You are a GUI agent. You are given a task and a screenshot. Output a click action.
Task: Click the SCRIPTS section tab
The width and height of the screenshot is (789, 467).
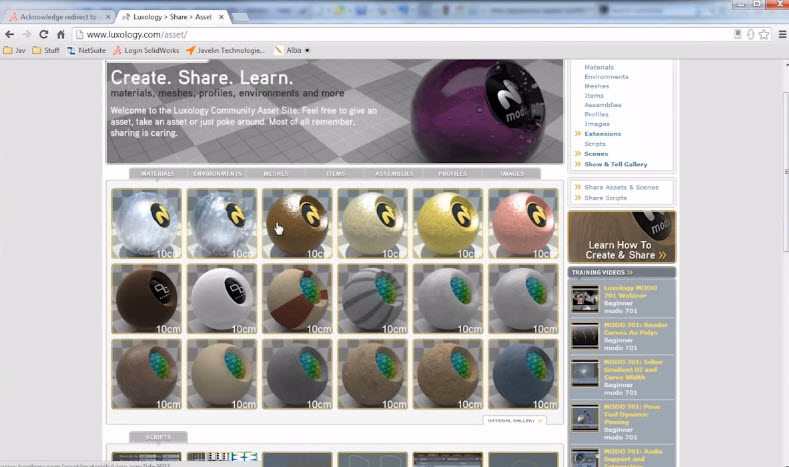click(x=158, y=437)
